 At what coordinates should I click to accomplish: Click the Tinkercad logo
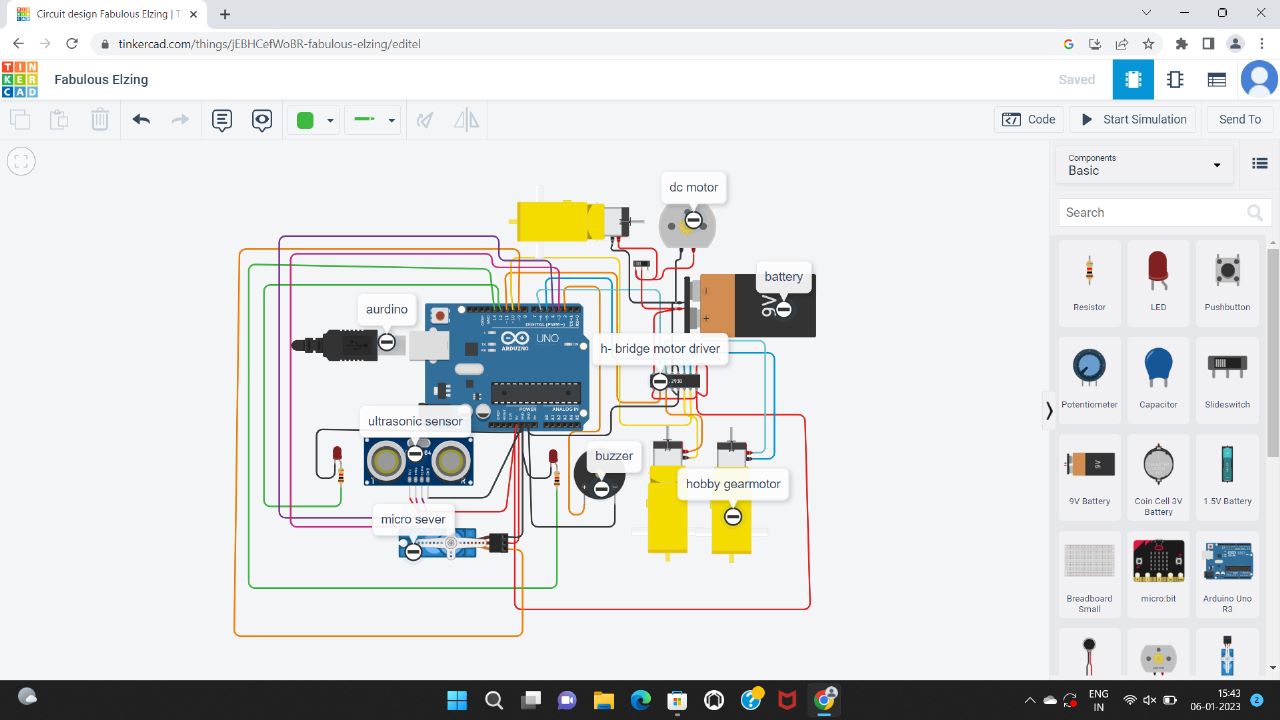(x=20, y=79)
